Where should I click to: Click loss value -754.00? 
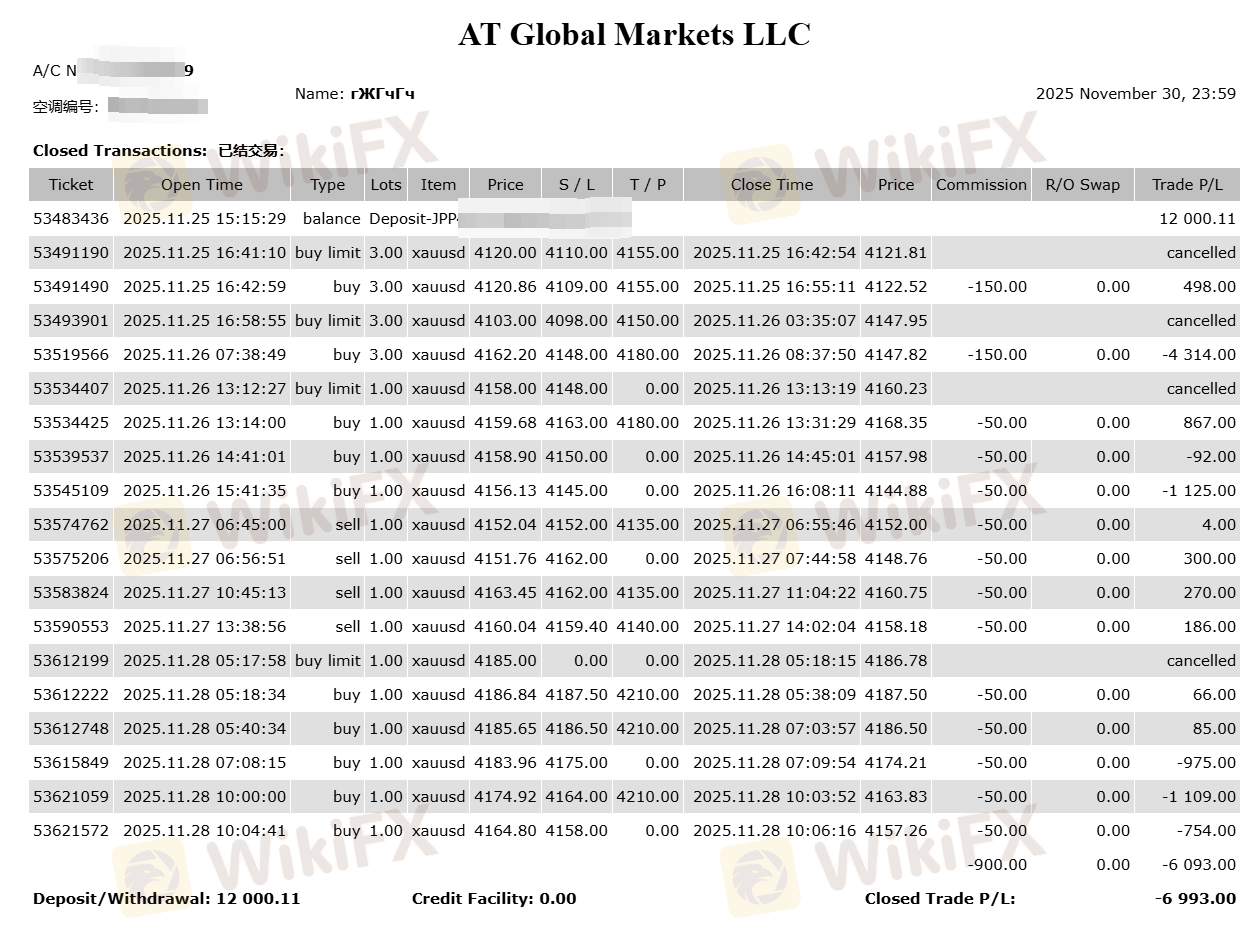coord(1206,830)
